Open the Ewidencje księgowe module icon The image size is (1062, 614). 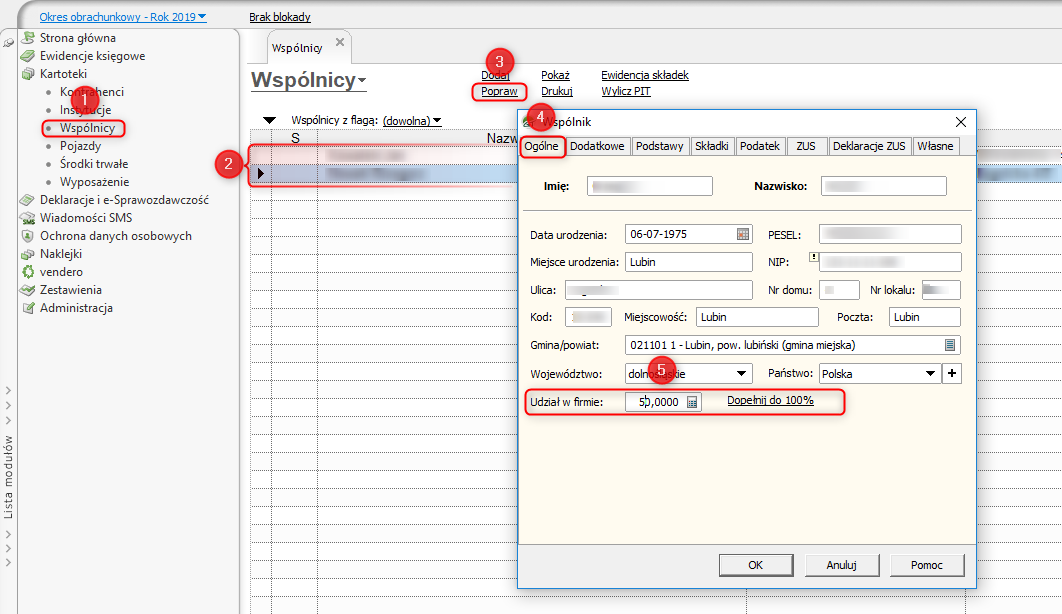pos(29,56)
